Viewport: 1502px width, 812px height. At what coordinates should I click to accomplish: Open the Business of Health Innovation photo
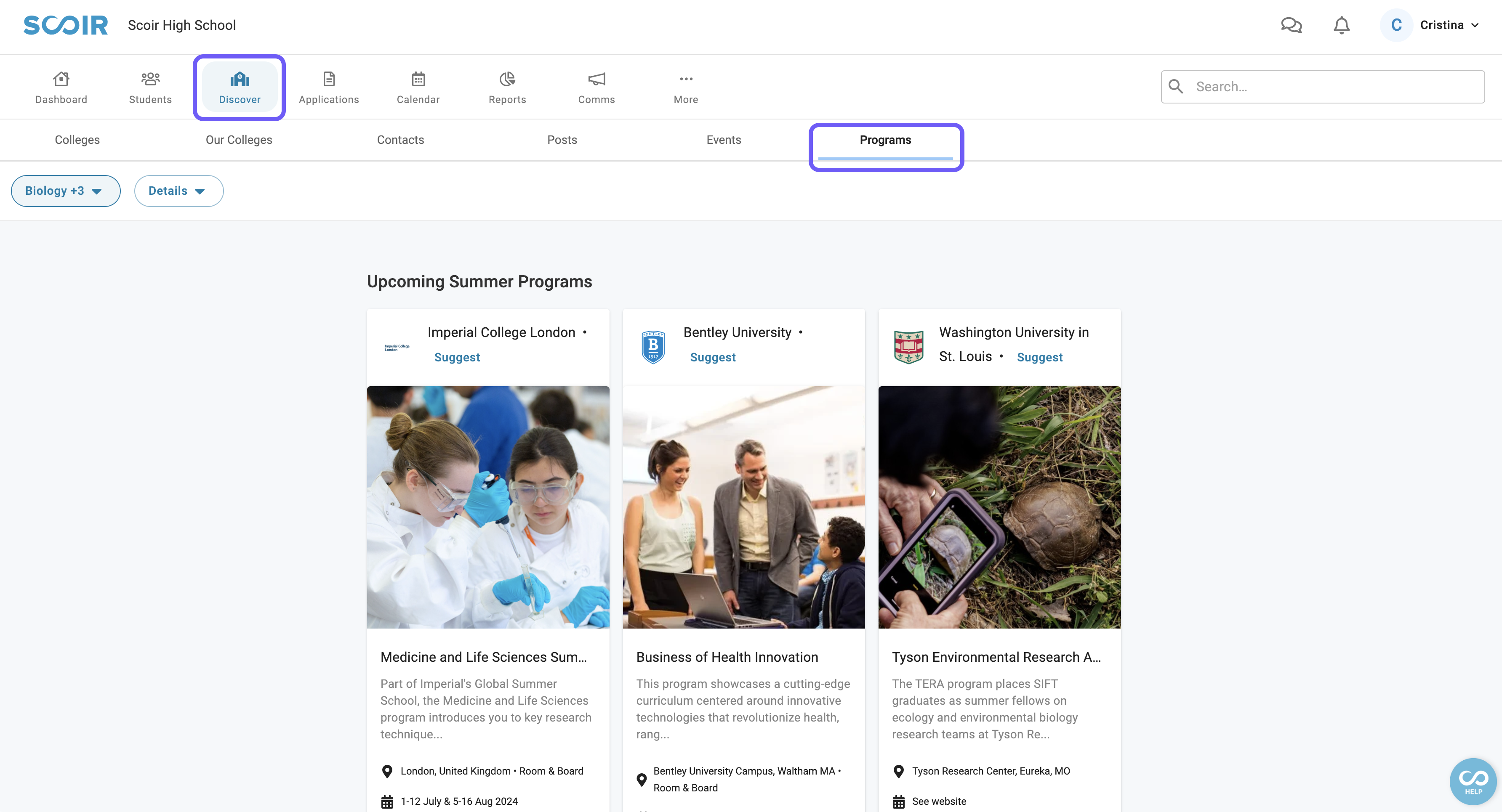(743, 507)
